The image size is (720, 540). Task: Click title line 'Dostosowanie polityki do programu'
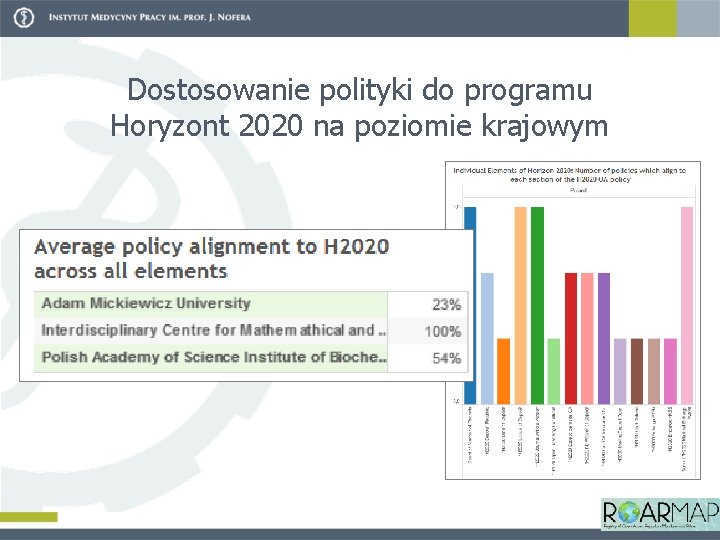(x=359, y=90)
